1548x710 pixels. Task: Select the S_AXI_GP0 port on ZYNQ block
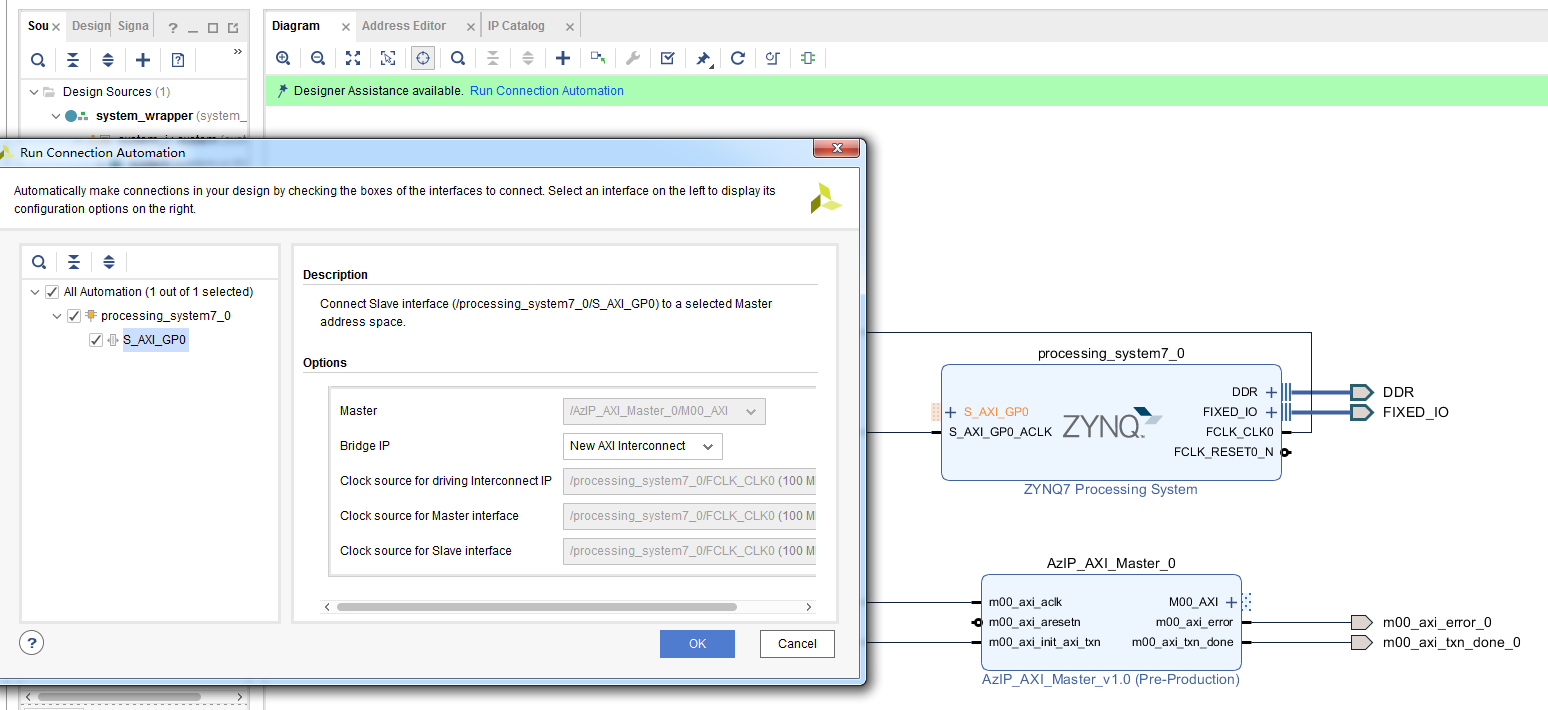(x=996, y=412)
